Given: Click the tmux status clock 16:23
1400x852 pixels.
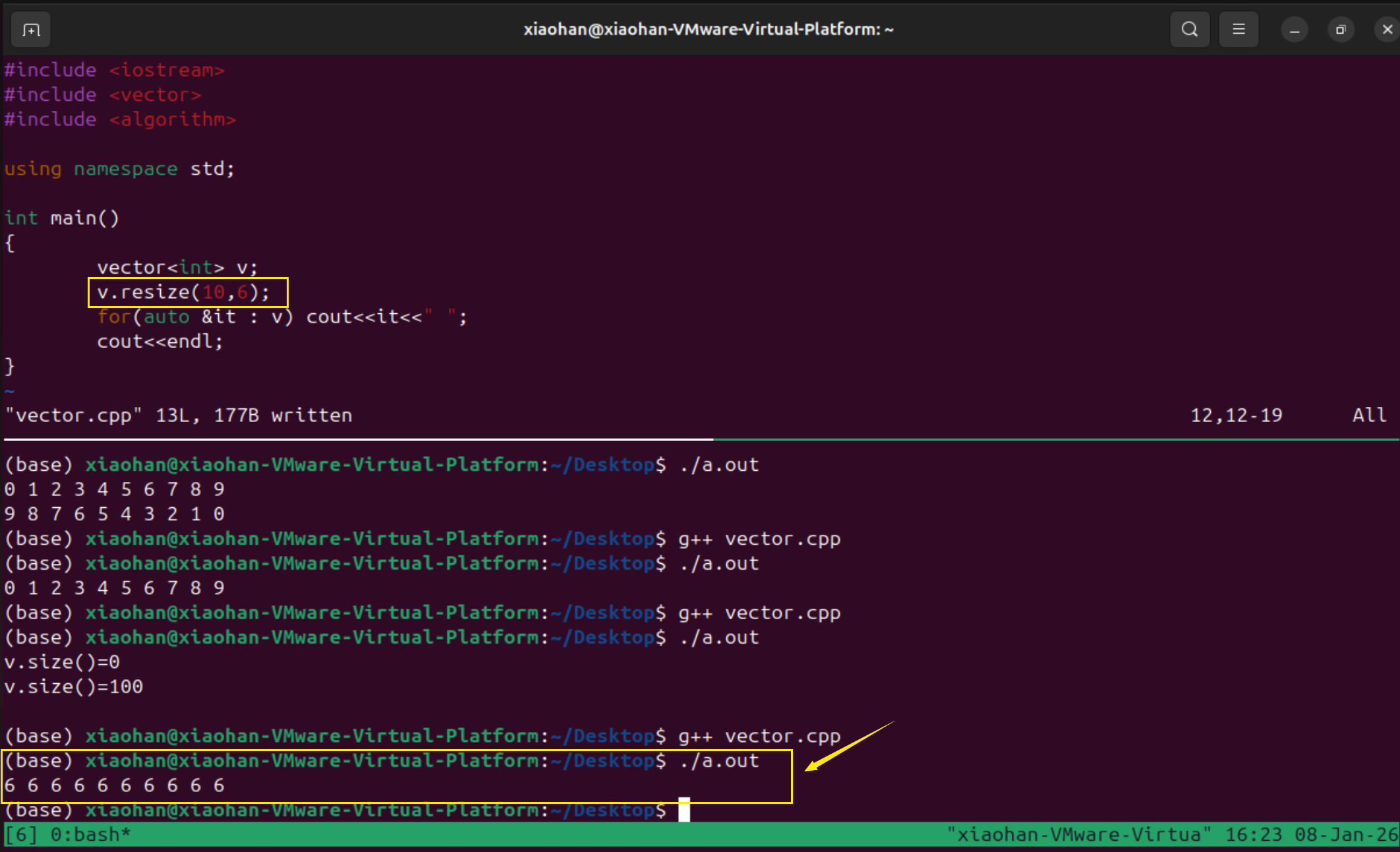Looking at the screenshot, I should coord(1253,835).
